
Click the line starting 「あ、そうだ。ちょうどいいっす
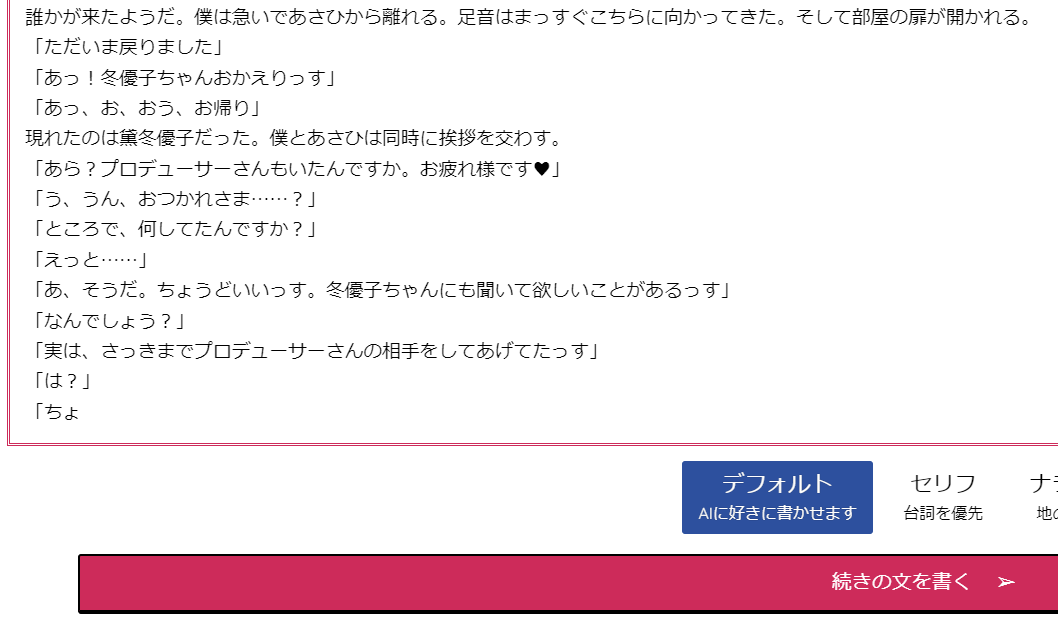[379, 290]
